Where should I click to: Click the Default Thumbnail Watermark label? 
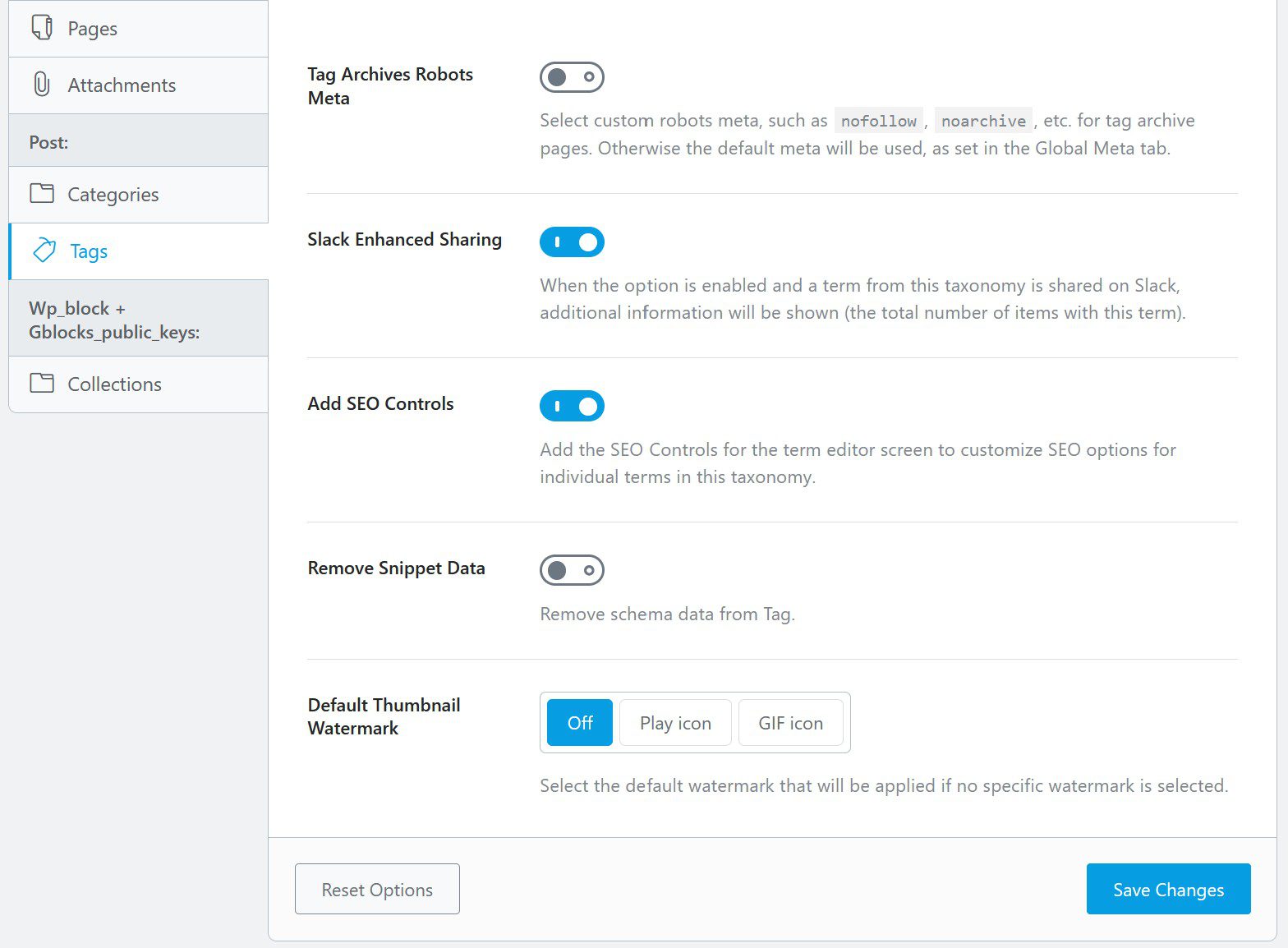[384, 716]
